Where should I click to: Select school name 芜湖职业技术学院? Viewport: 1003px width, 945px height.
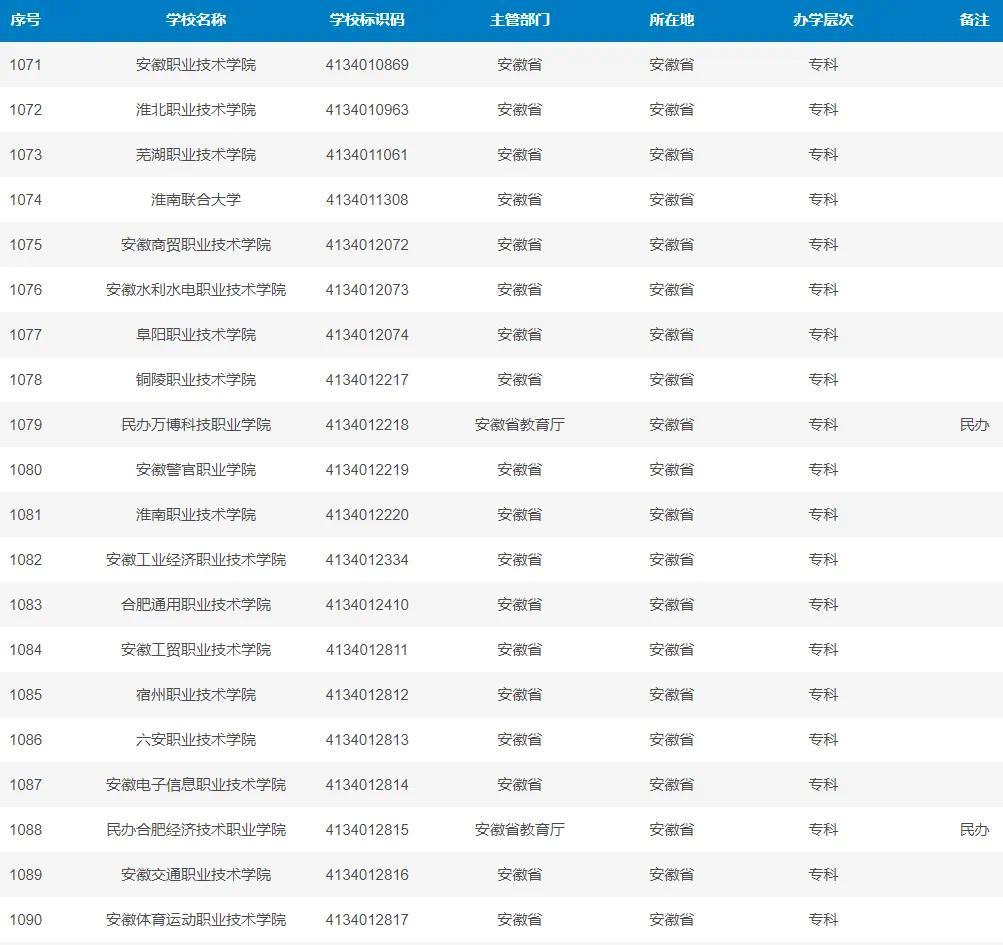pos(196,155)
